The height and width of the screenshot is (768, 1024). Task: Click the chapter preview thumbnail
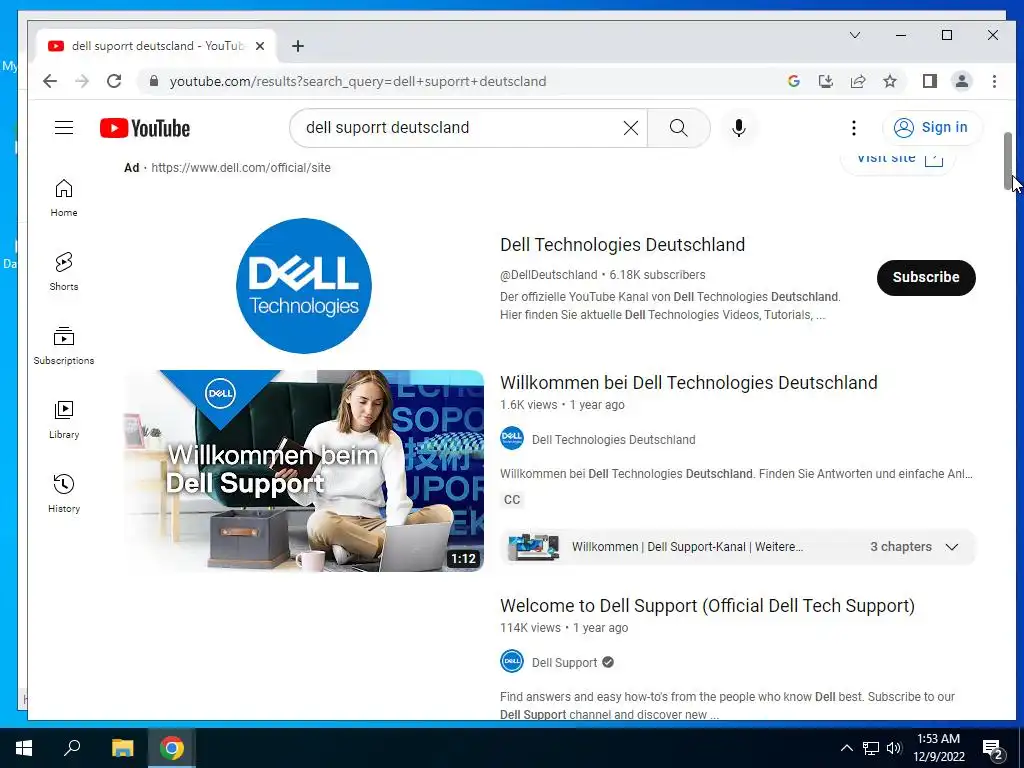534,547
